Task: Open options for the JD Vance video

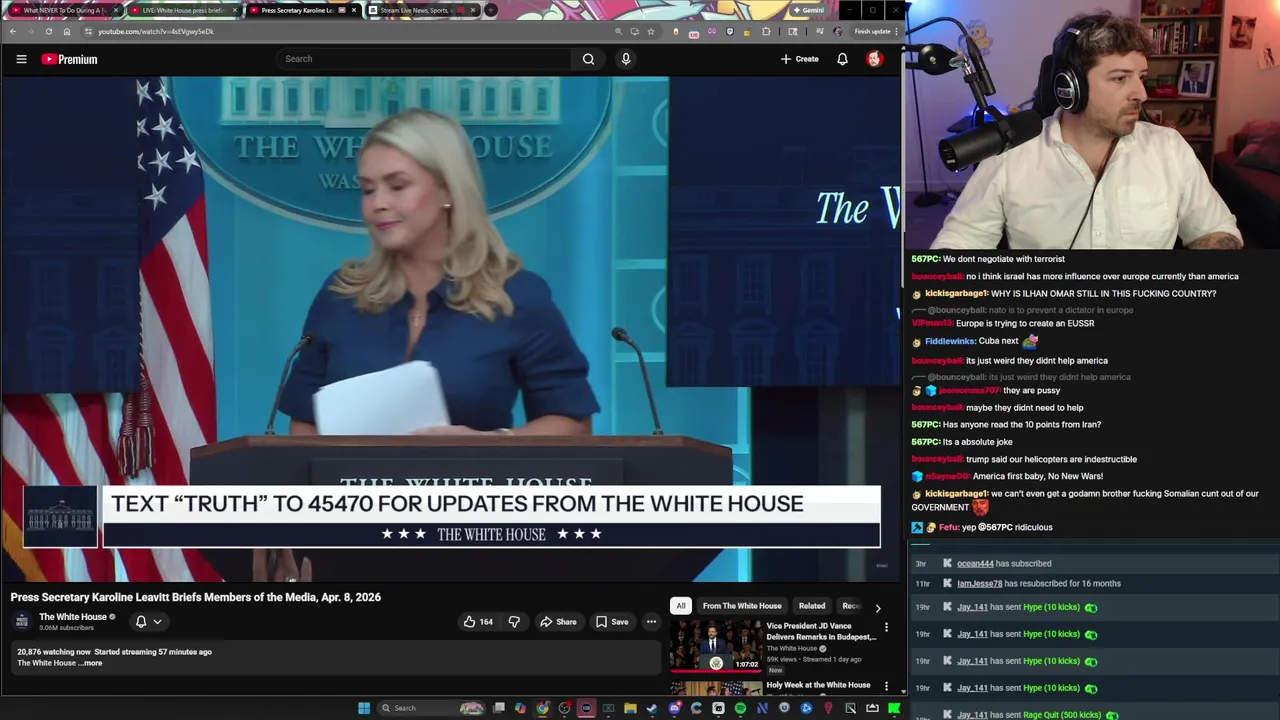Action: pyautogui.click(x=886, y=627)
